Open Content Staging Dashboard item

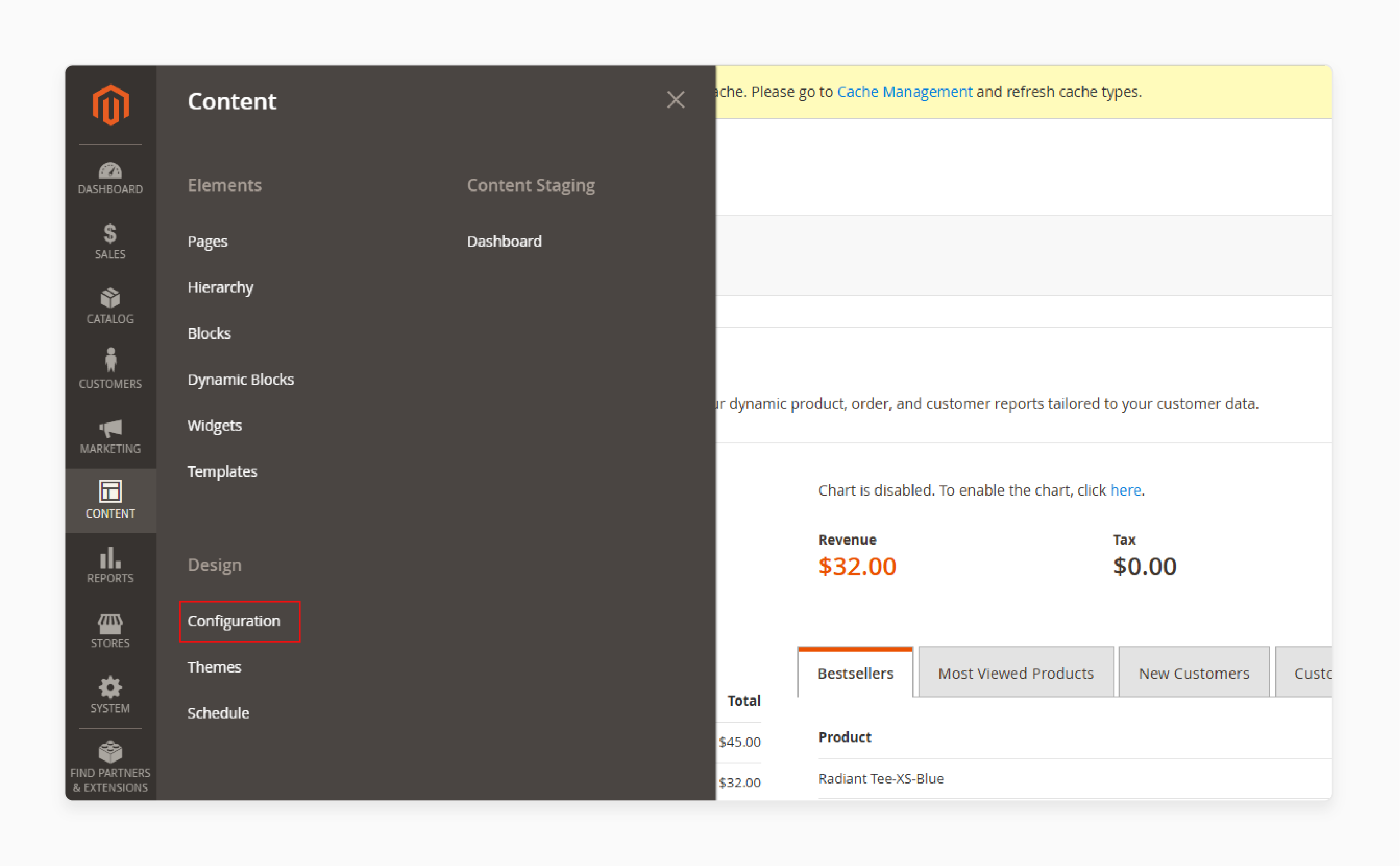point(505,241)
